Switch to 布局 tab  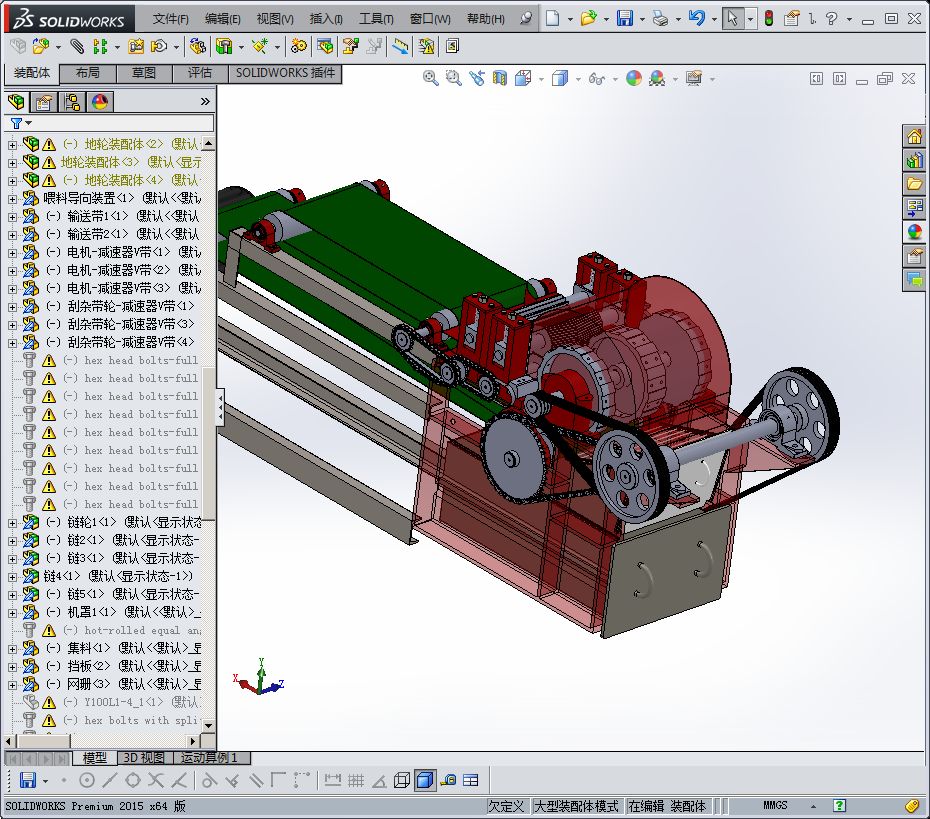click(x=88, y=74)
